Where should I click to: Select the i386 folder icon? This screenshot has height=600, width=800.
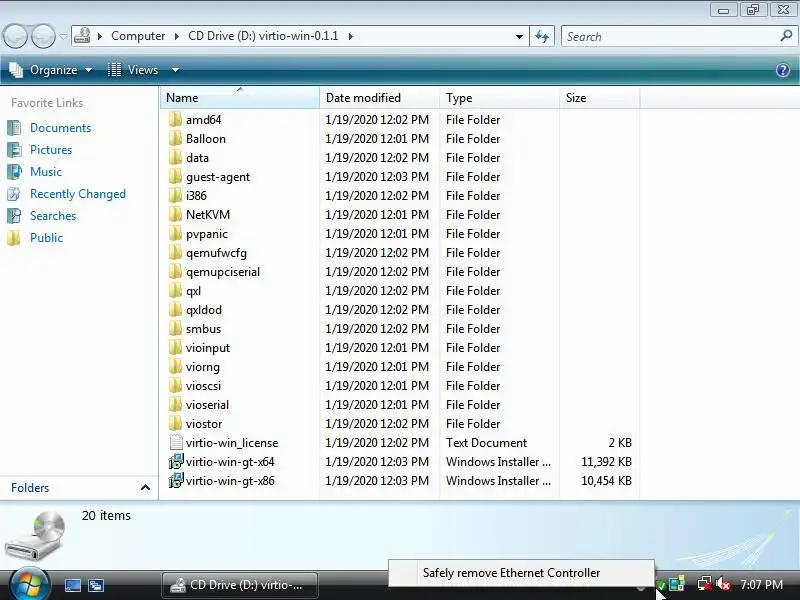pyautogui.click(x=175, y=196)
